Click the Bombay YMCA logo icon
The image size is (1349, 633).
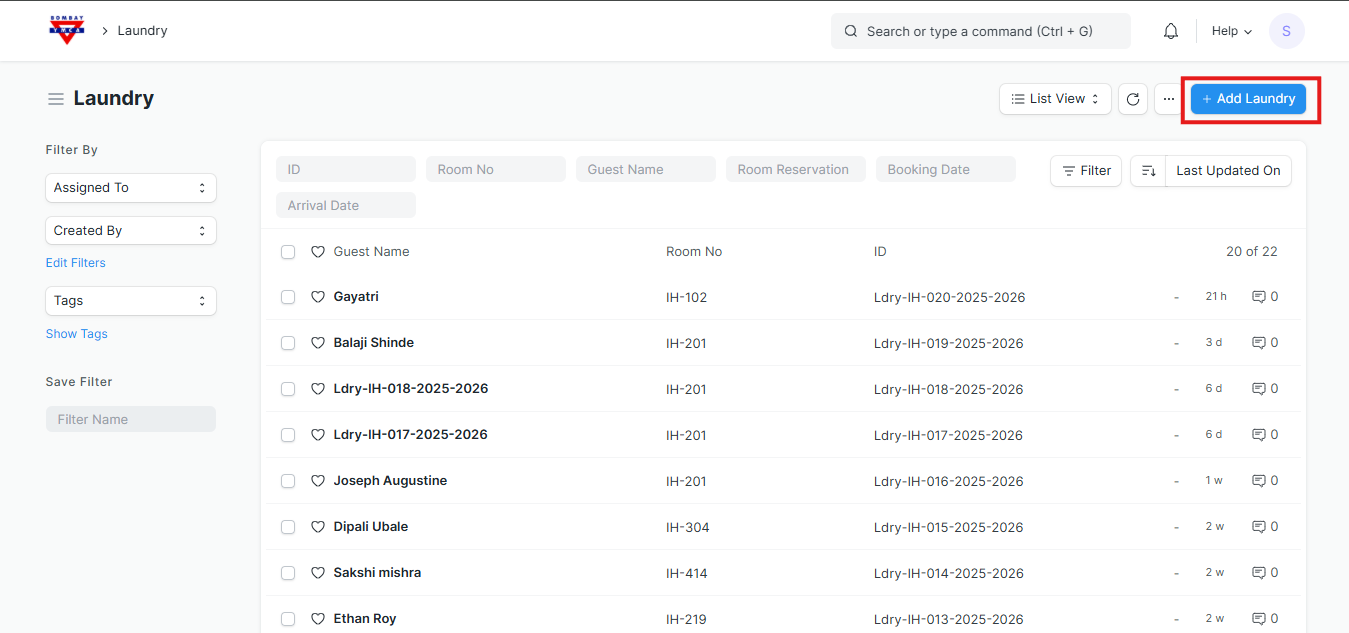(67, 30)
